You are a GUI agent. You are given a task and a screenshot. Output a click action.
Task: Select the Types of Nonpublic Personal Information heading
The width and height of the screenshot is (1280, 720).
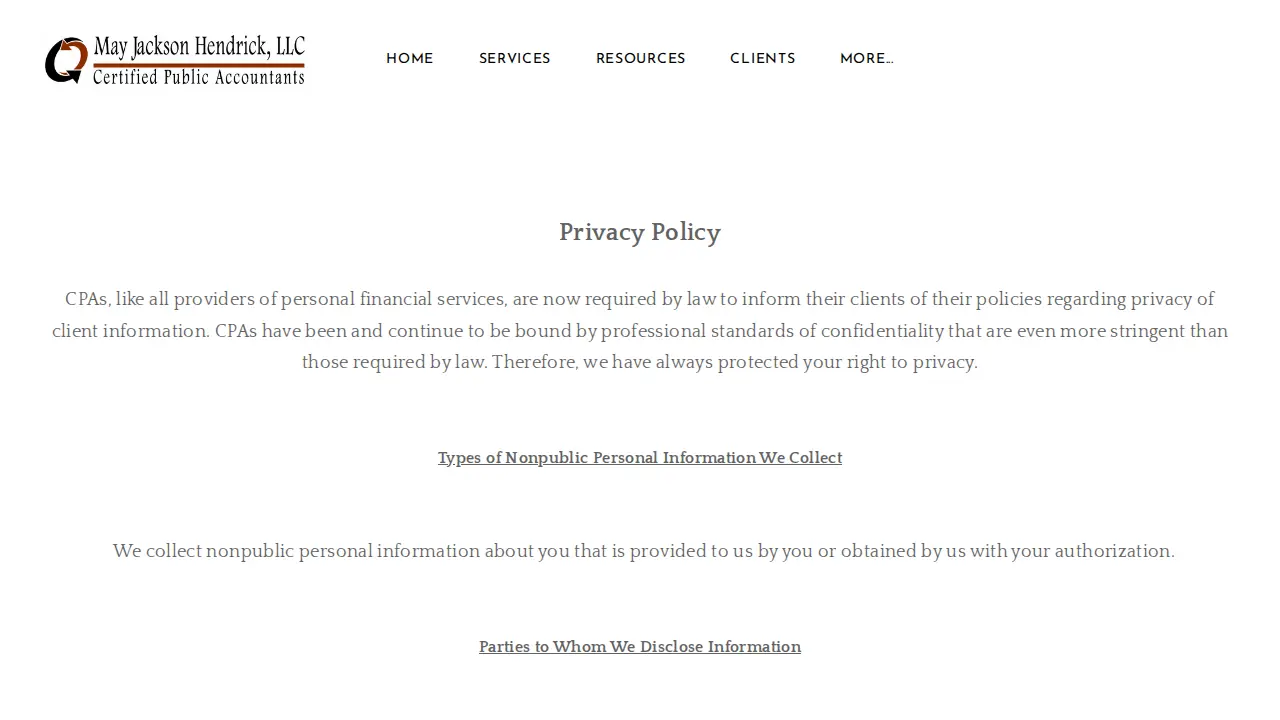point(640,458)
